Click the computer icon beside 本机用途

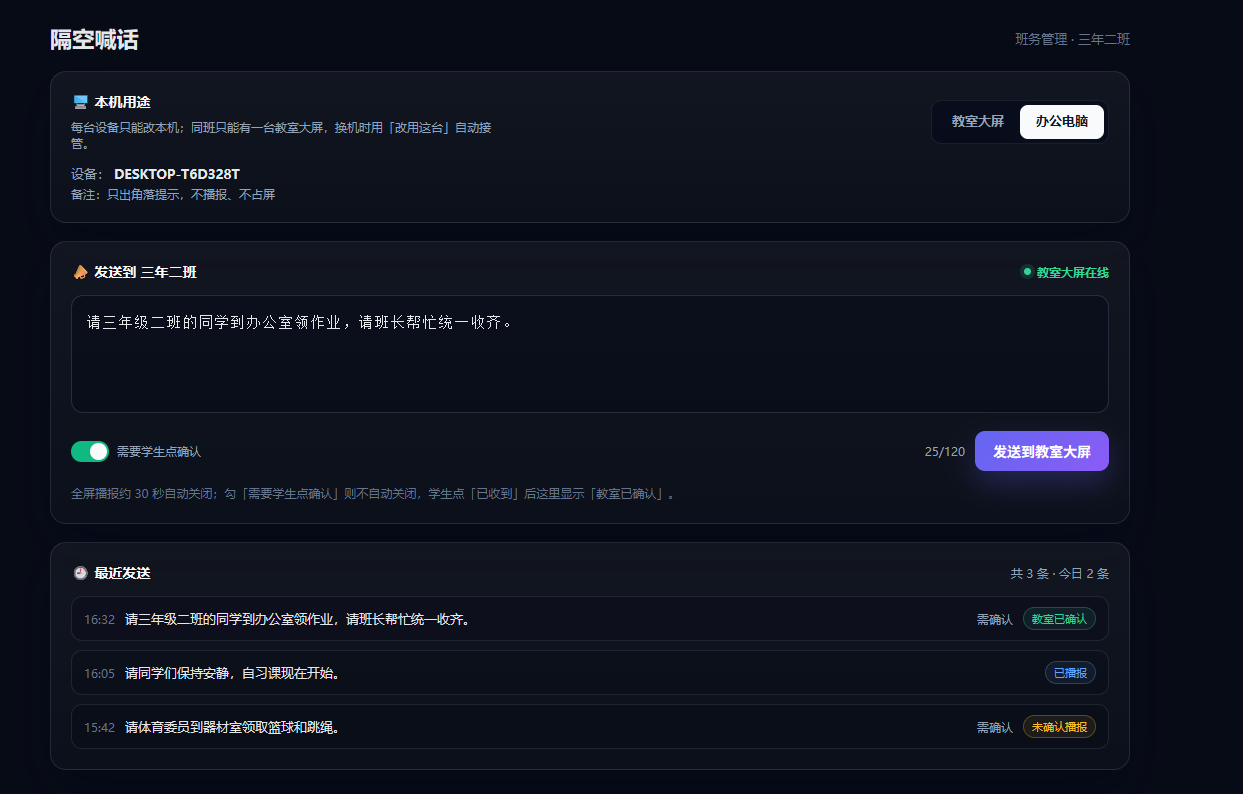coord(81,102)
